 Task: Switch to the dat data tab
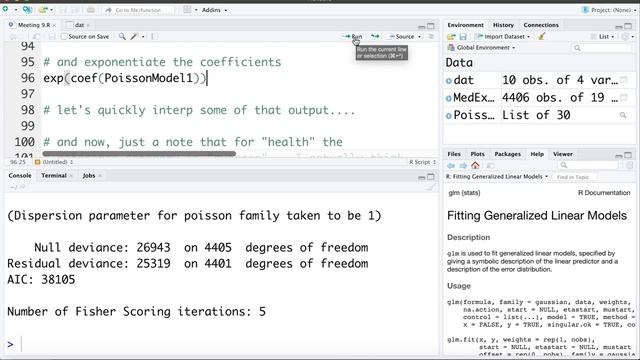coord(79,25)
